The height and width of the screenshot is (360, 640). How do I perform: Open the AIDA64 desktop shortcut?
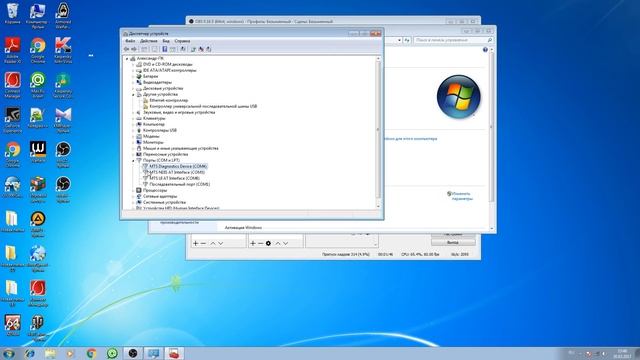point(12,325)
